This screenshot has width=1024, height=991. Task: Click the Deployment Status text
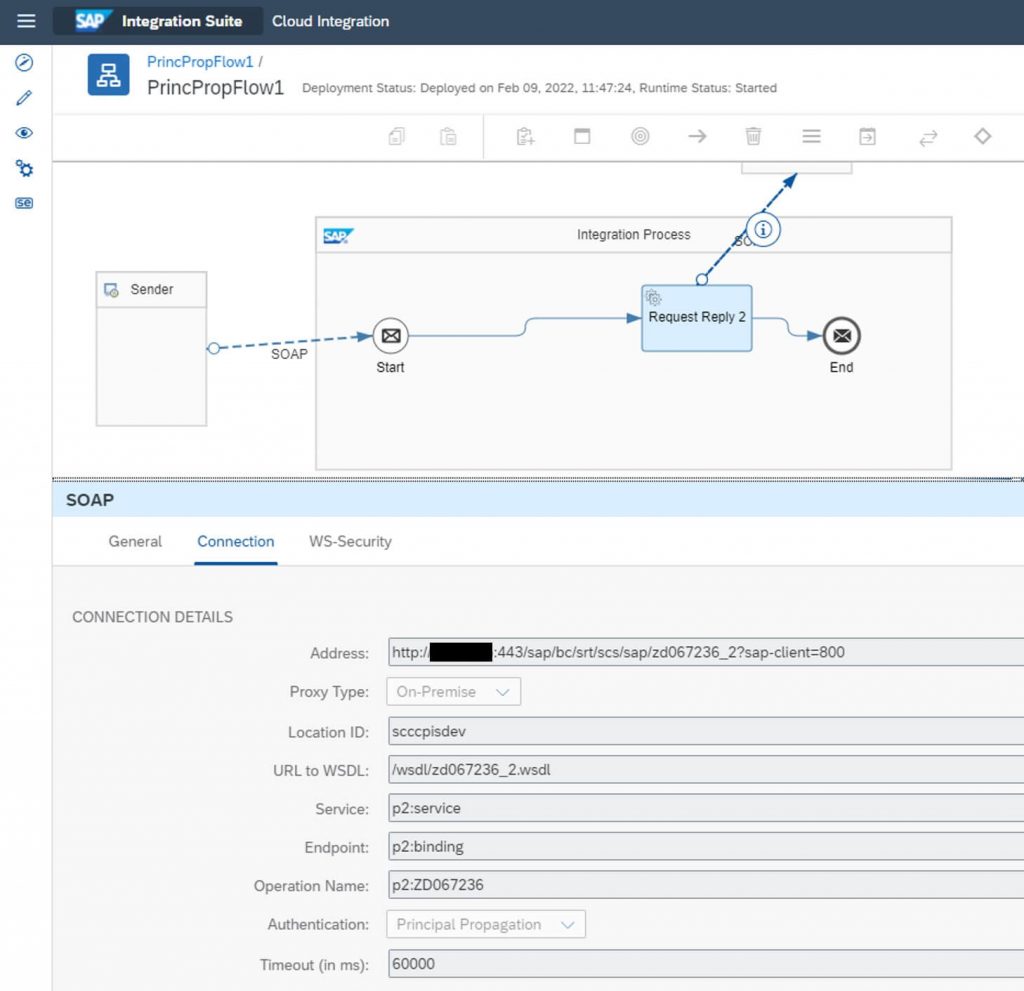(x=539, y=88)
